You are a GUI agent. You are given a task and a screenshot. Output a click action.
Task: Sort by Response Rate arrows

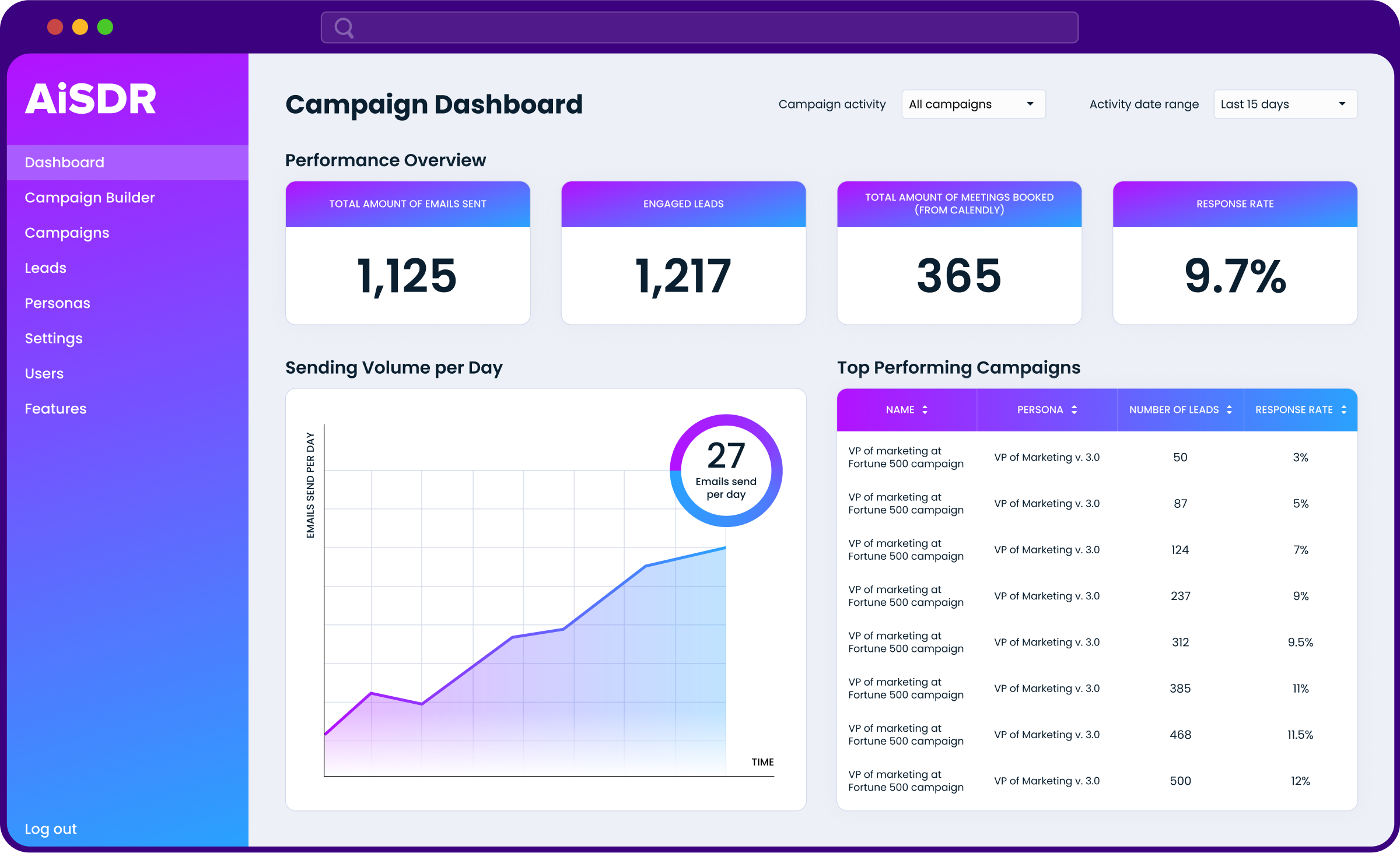point(1344,410)
